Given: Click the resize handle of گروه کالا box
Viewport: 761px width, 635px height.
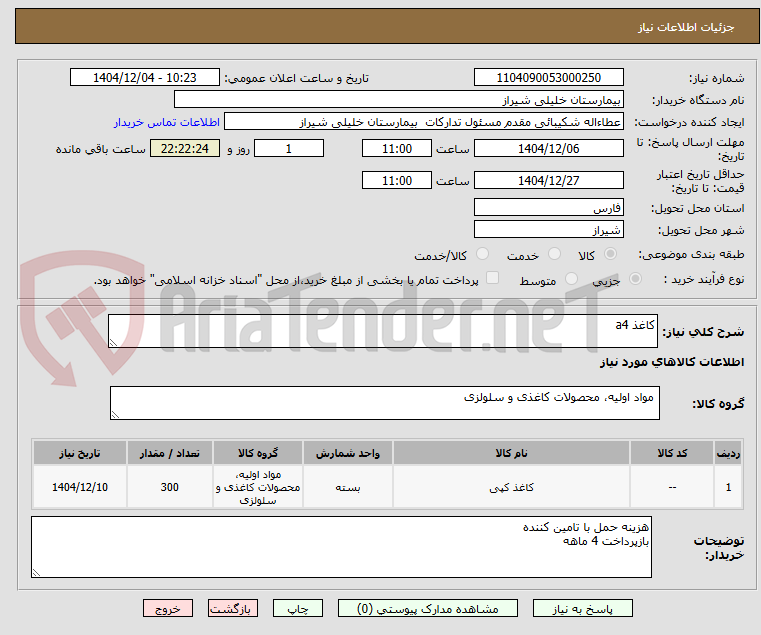Looking at the screenshot, I should (116, 415).
